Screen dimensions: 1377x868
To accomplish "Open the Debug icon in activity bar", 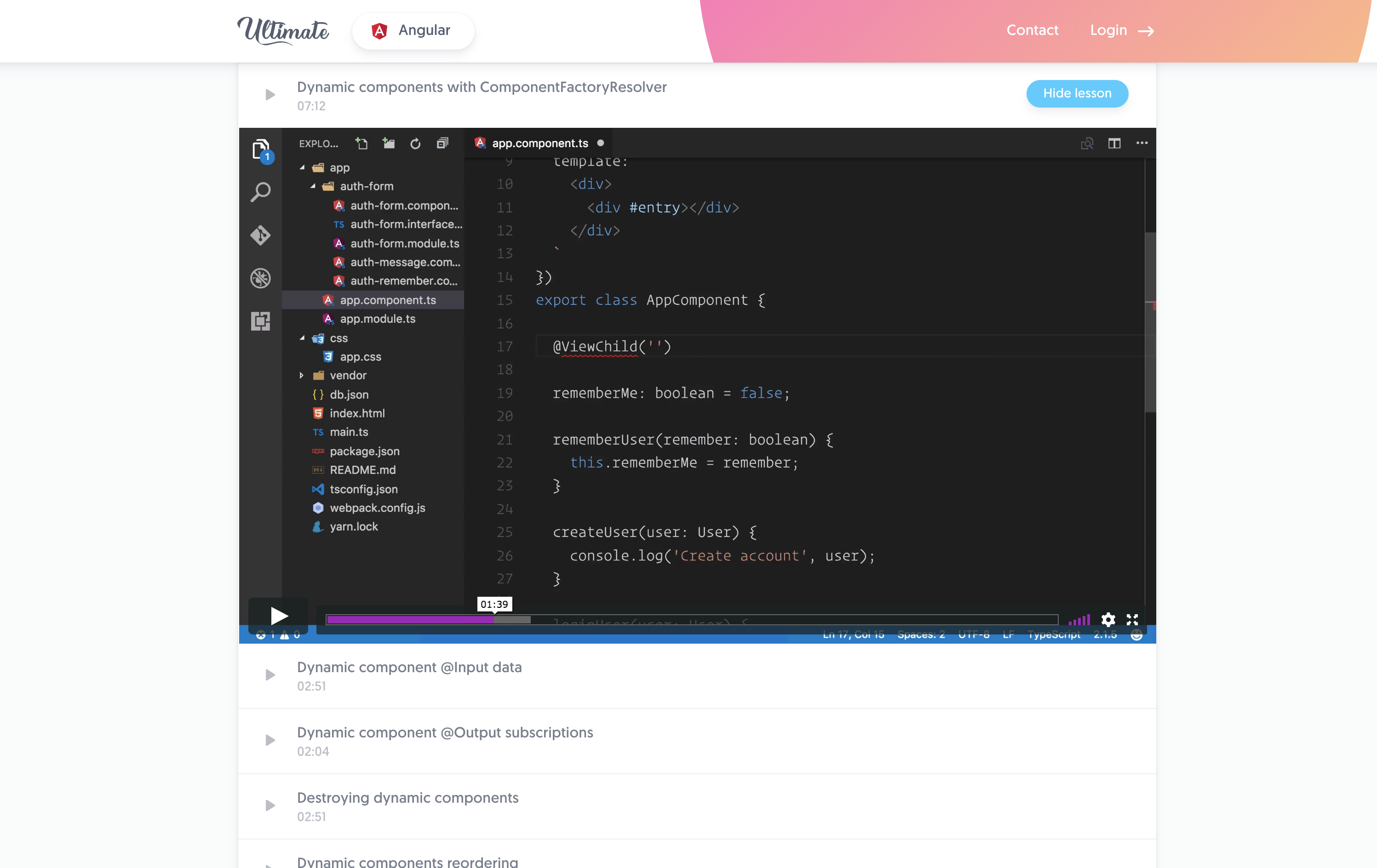I will [x=261, y=278].
